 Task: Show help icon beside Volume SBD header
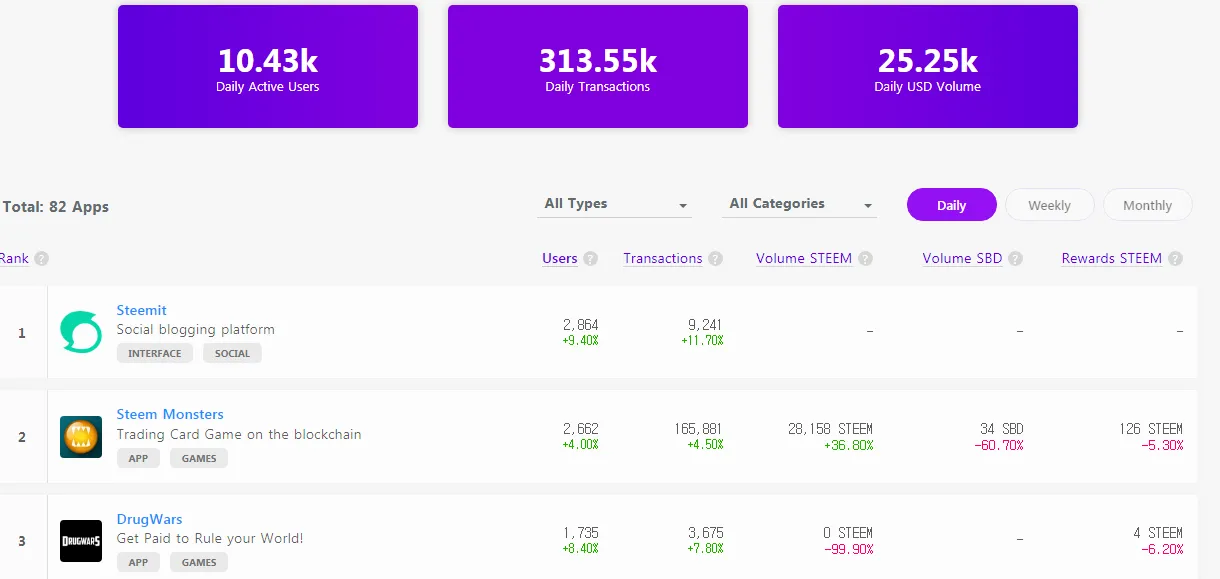1015,258
